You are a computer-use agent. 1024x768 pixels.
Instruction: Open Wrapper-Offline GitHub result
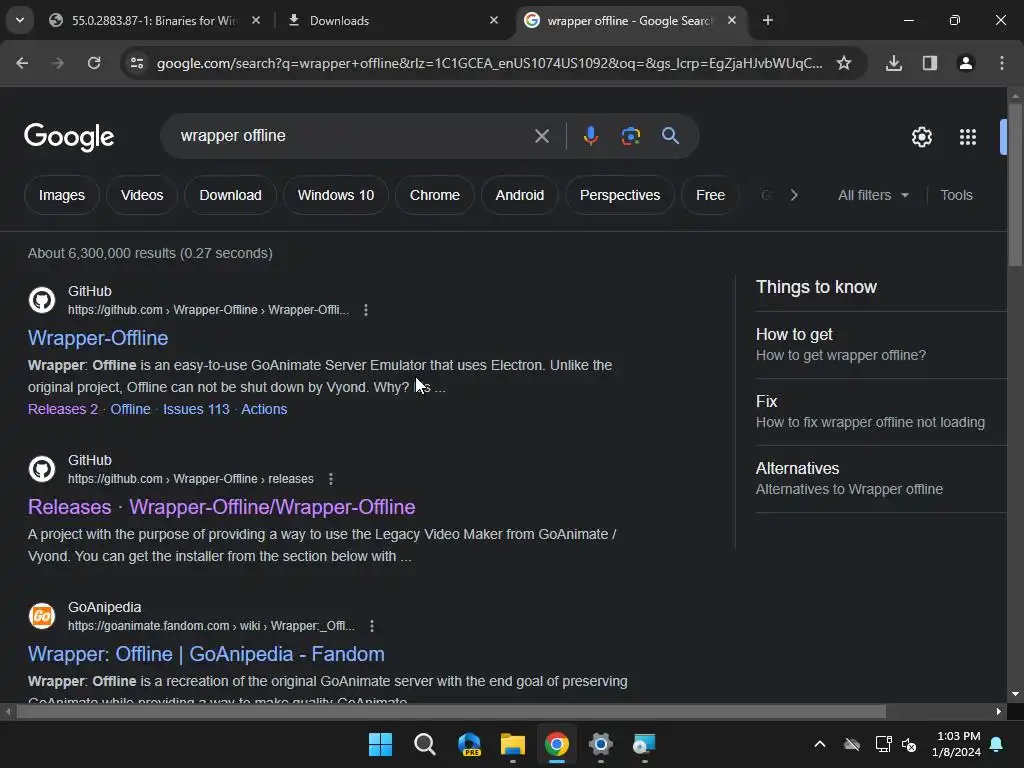click(x=98, y=338)
